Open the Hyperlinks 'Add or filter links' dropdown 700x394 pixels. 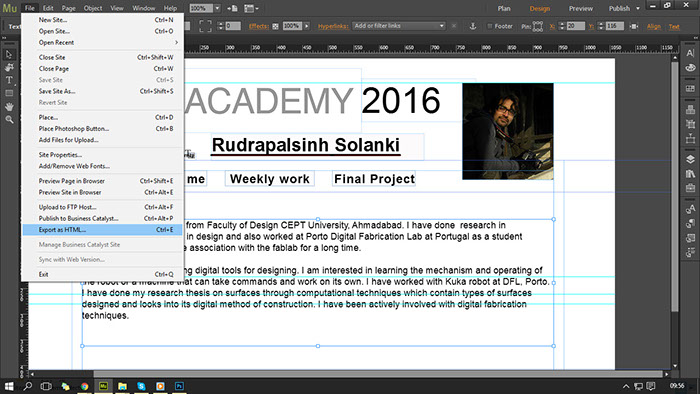click(399, 26)
